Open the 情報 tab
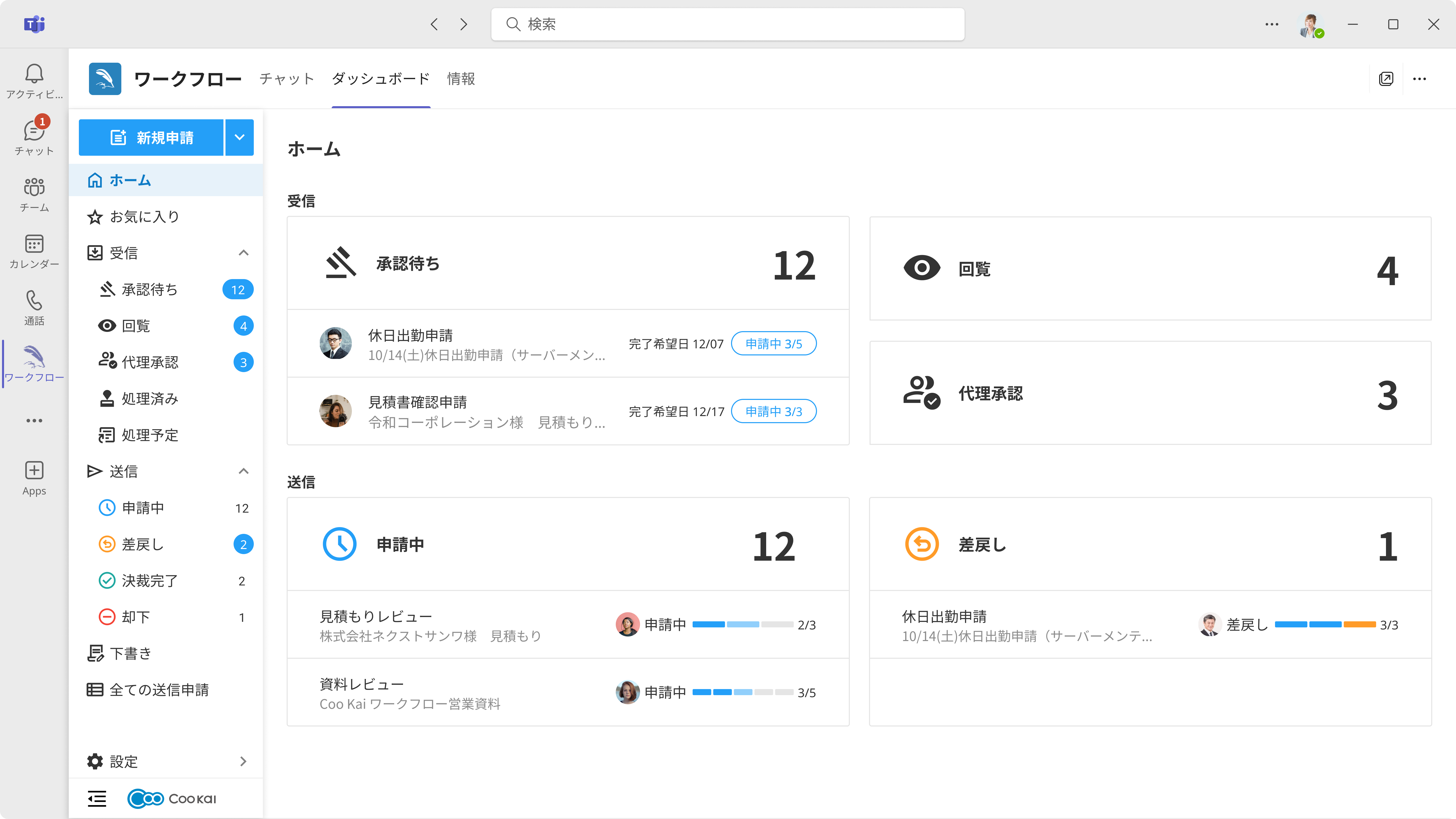This screenshot has height=819, width=1456. tap(461, 79)
